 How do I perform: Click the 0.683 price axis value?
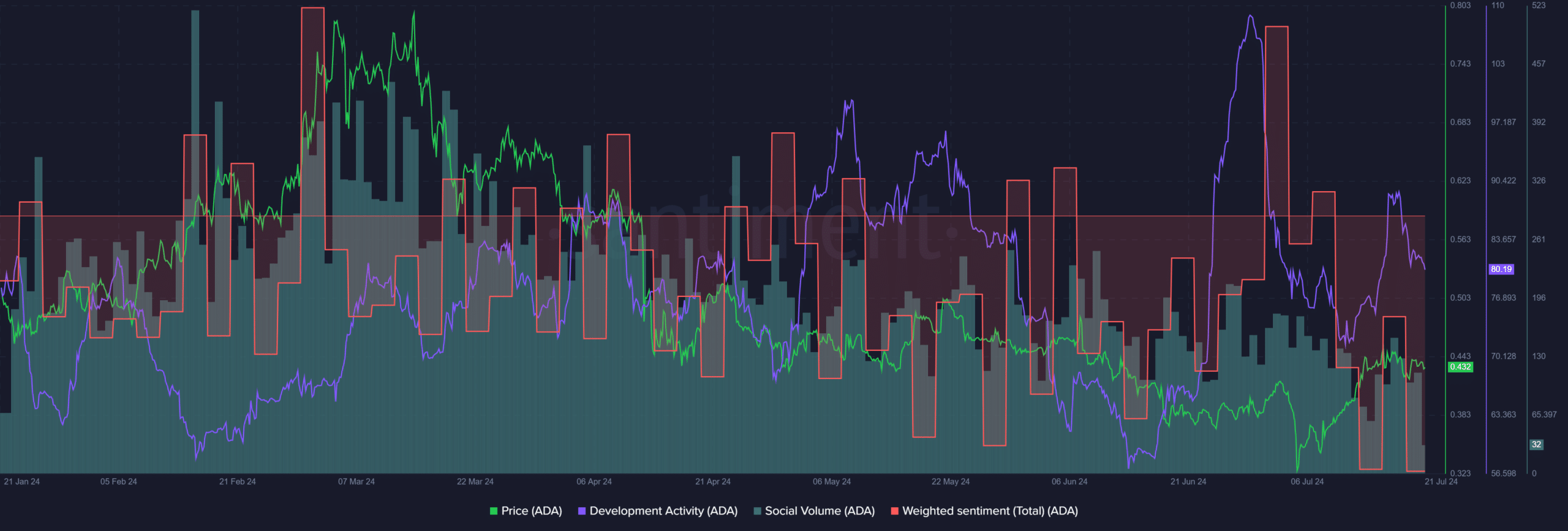(1460, 122)
